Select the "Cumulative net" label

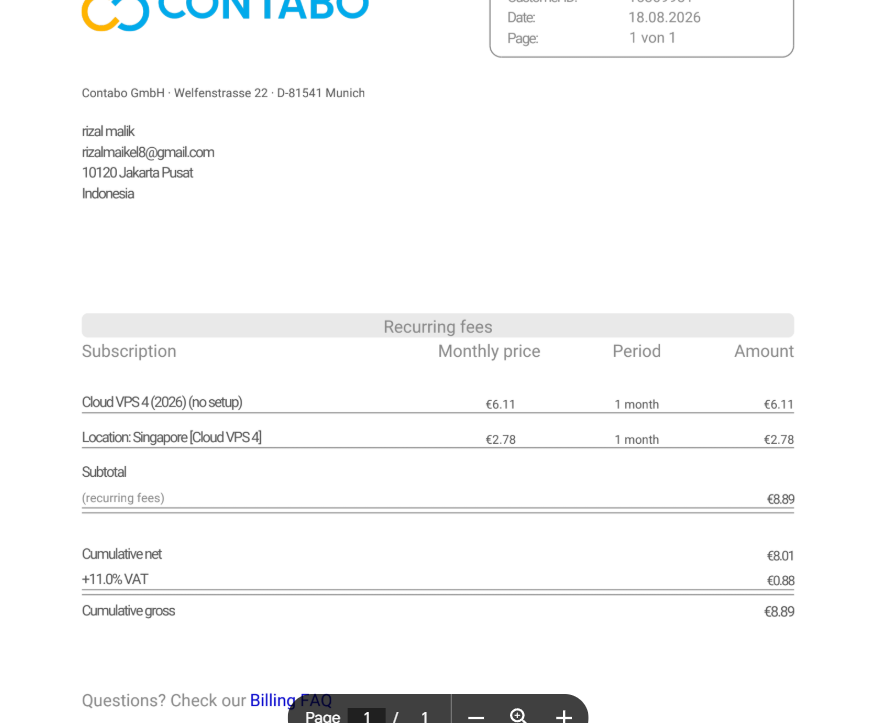click(122, 554)
